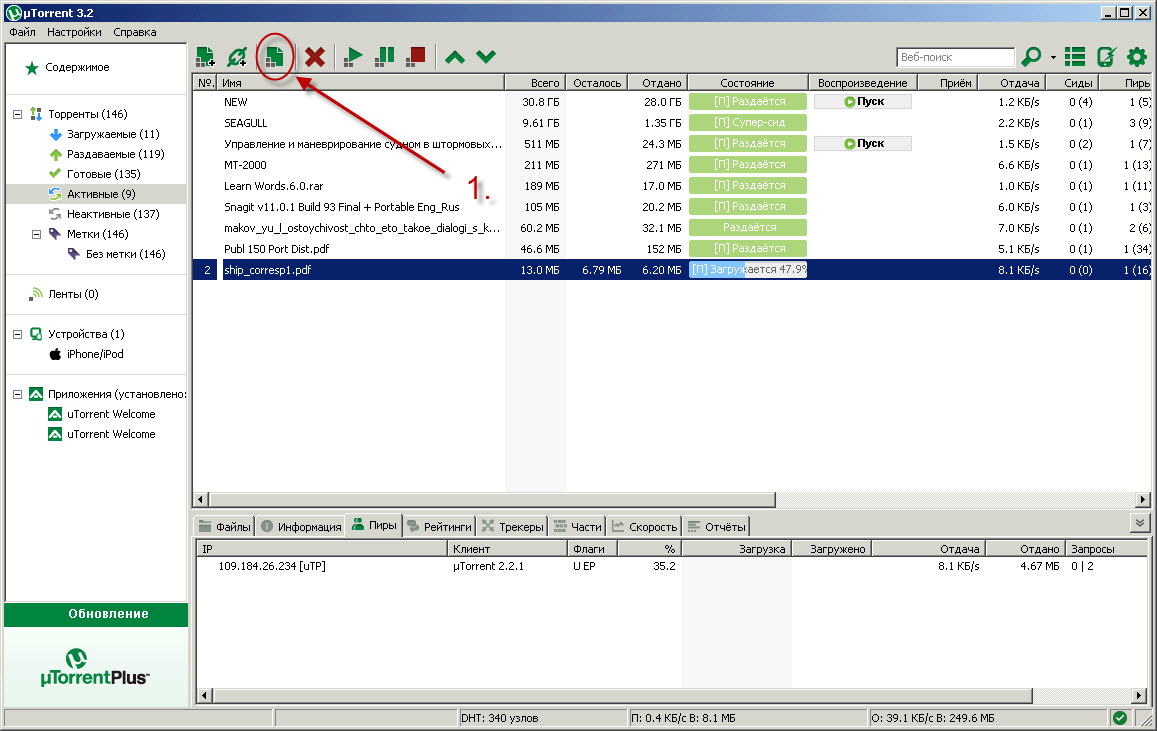Collapse the Торренты (146) tree node
Image resolution: width=1157 pixels, height=731 pixels.
[17, 114]
